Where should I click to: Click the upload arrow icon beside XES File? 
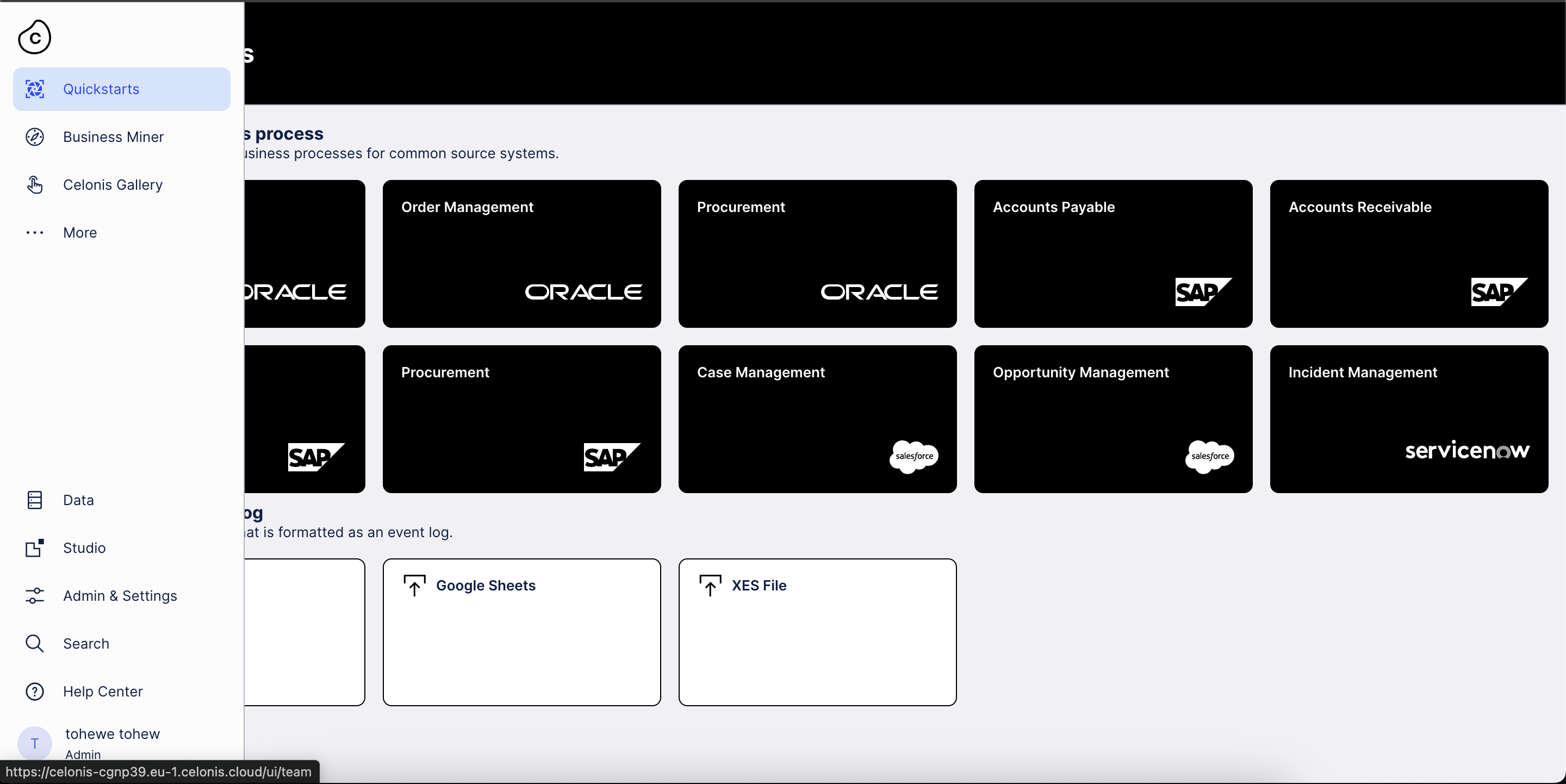pyautogui.click(x=710, y=585)
